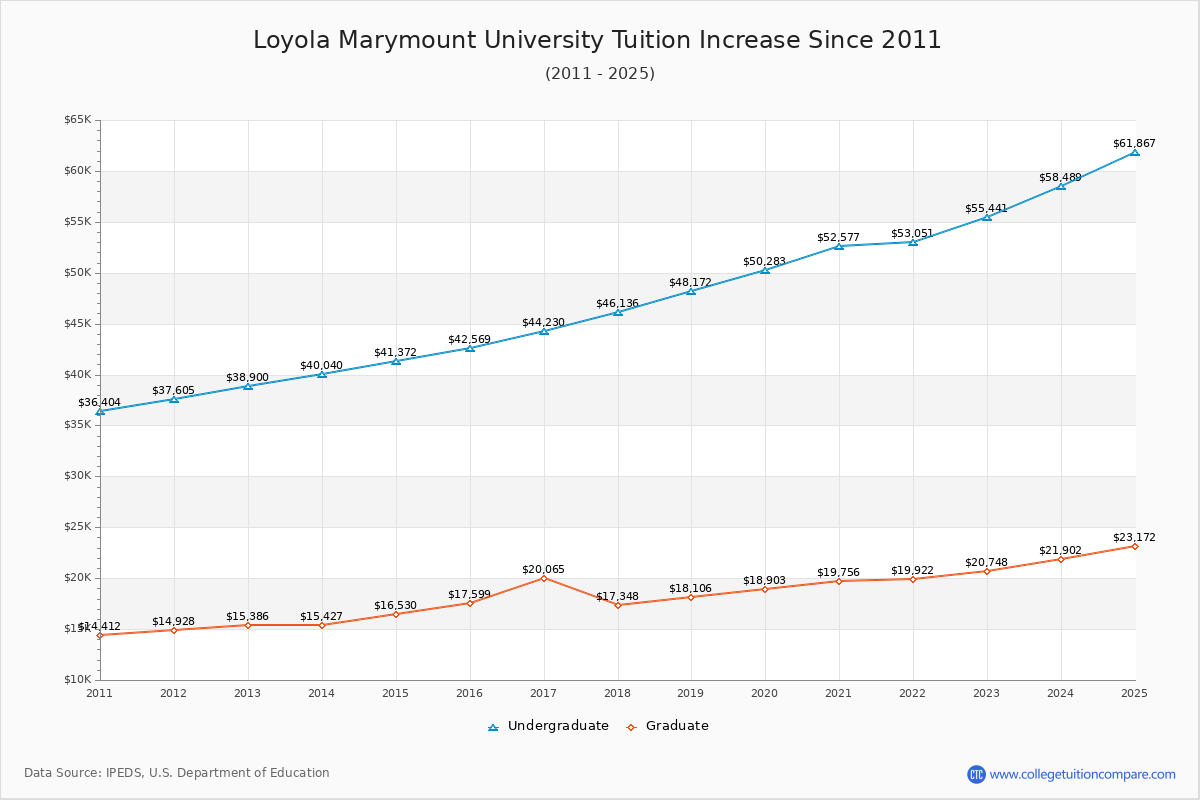The width and height of the screenshot is (1200, 800).
Task: Click the subtitle showing 2011 - 2025
Action: coord(600,74)
